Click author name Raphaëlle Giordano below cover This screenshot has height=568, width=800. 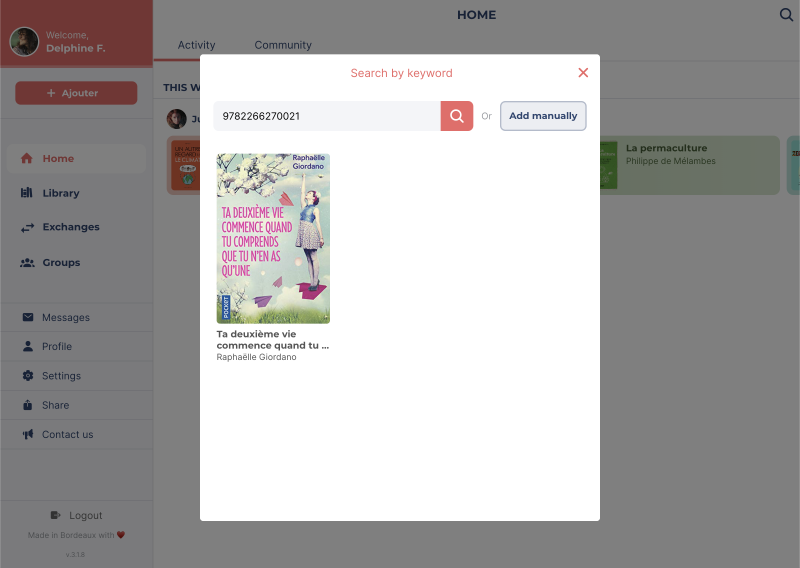[x=256, y=357]
